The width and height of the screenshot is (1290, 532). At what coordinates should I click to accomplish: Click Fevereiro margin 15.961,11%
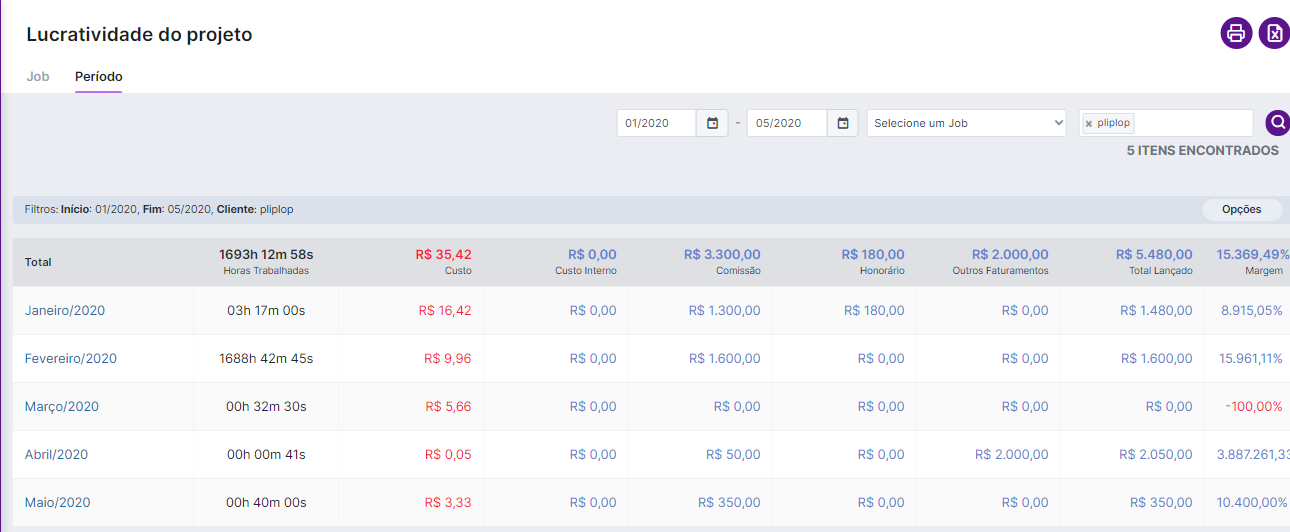click(1251, 359)
